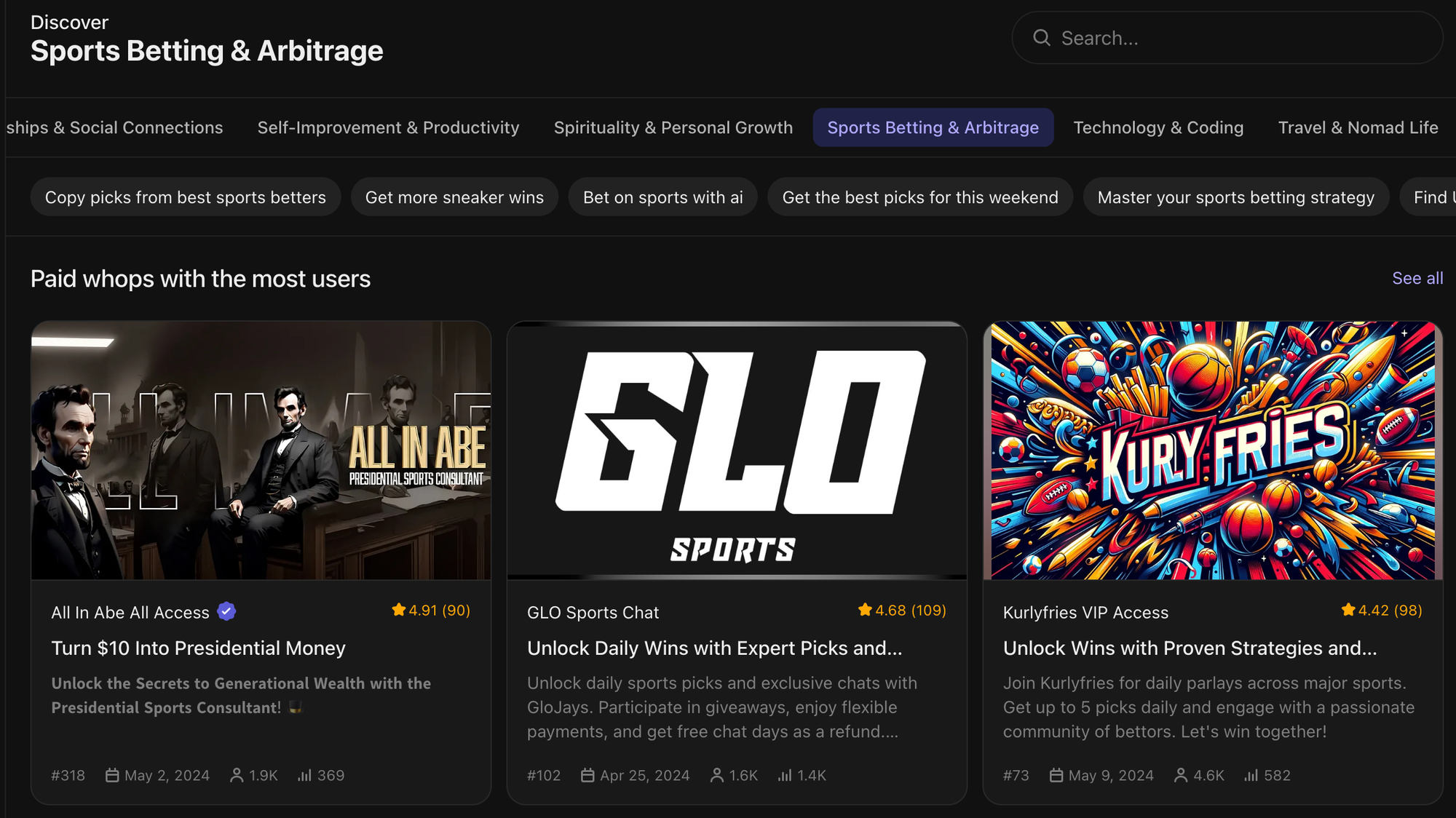Select "Bet on sports with ai" suggestion

(662, 196)
